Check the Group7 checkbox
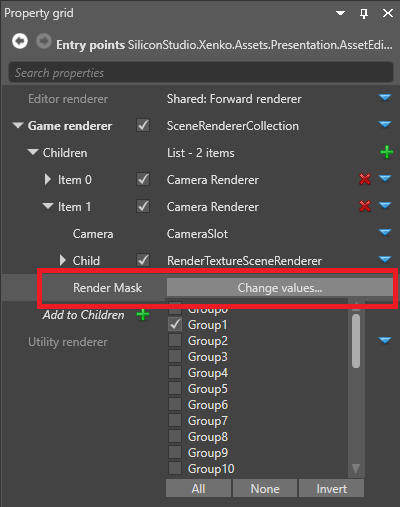The image size is (400, 507). click(175, 420)
